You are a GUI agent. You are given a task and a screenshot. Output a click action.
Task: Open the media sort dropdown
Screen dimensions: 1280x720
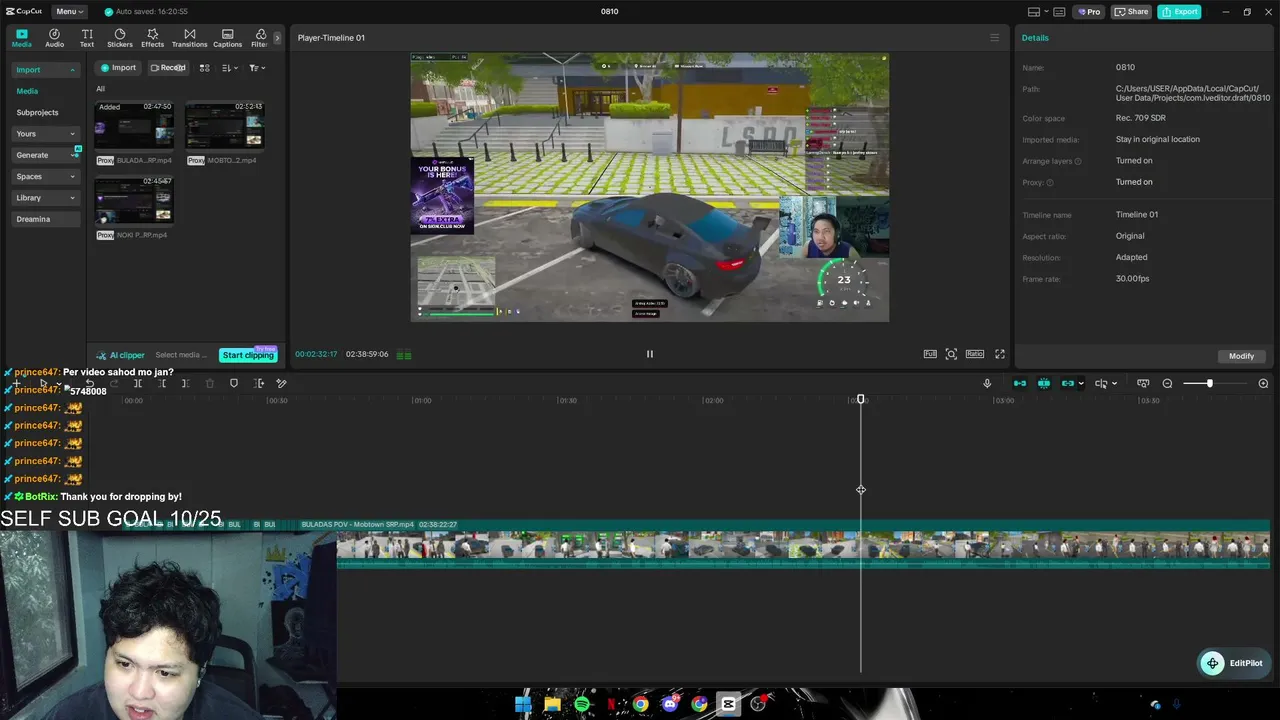click(230, 68)
